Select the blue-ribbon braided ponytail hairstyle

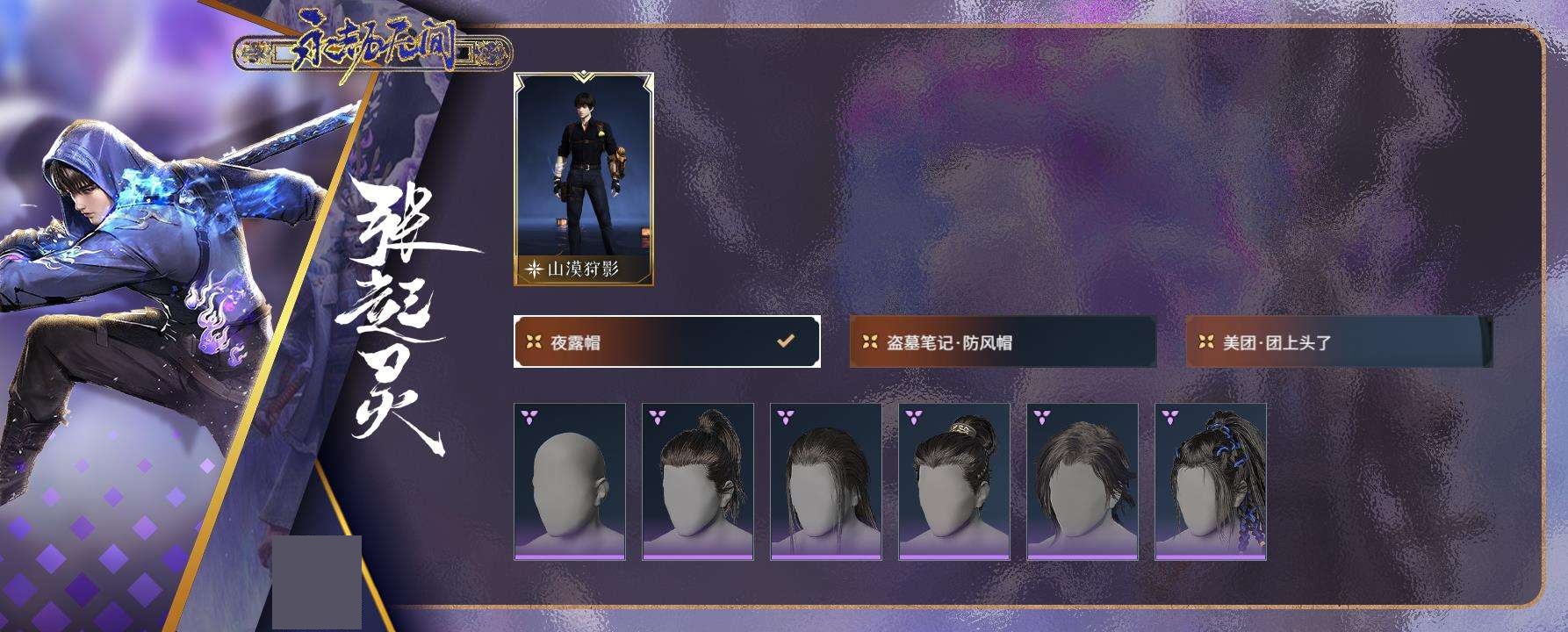point(1211,482)
